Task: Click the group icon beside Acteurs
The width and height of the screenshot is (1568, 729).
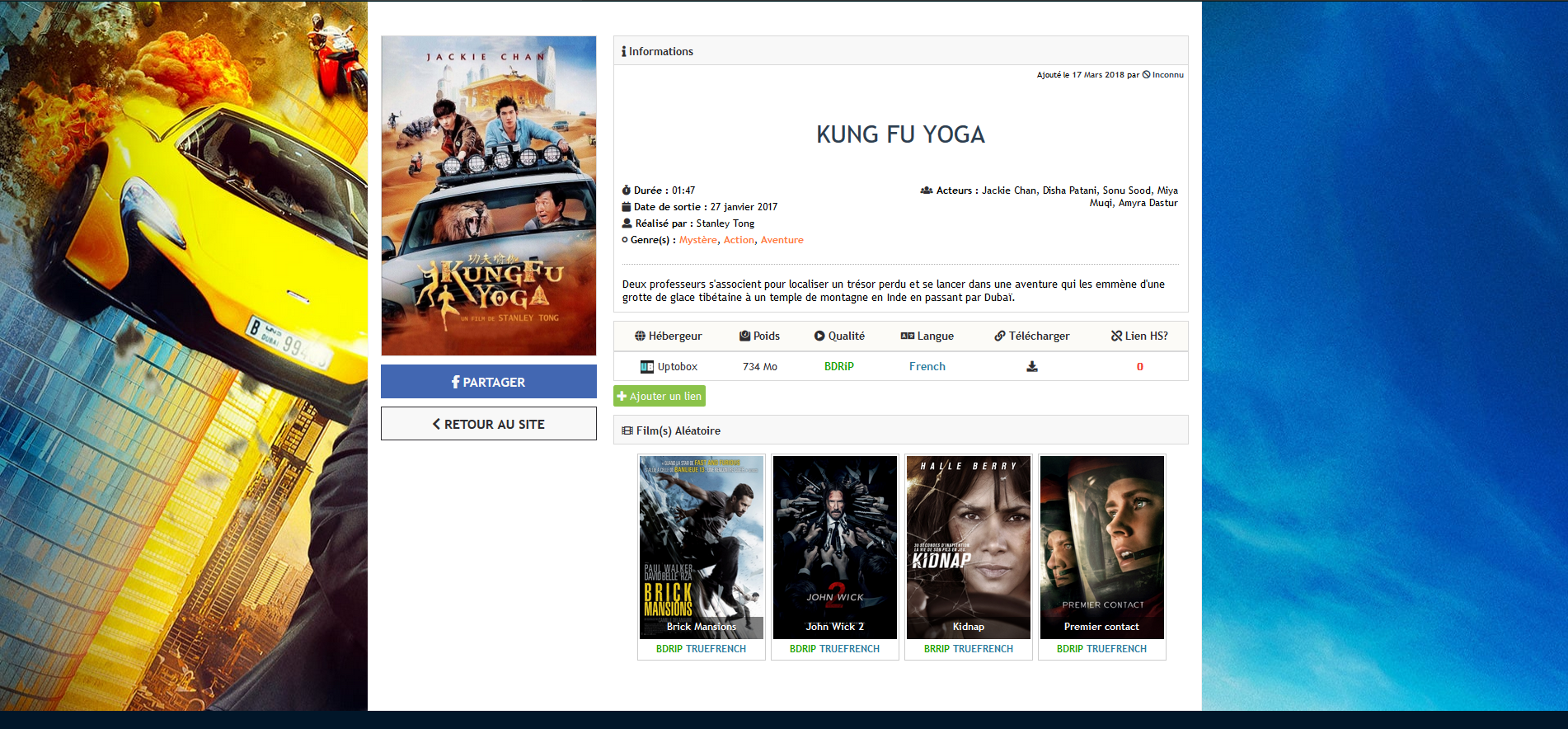Action: point(927,190)
